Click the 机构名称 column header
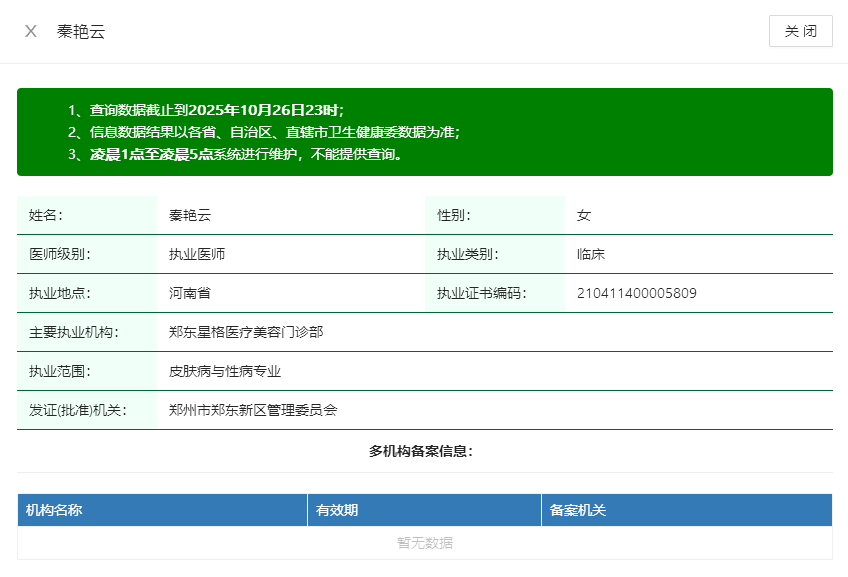The width and height of the screenshot is (848, 577). [54, 510]
